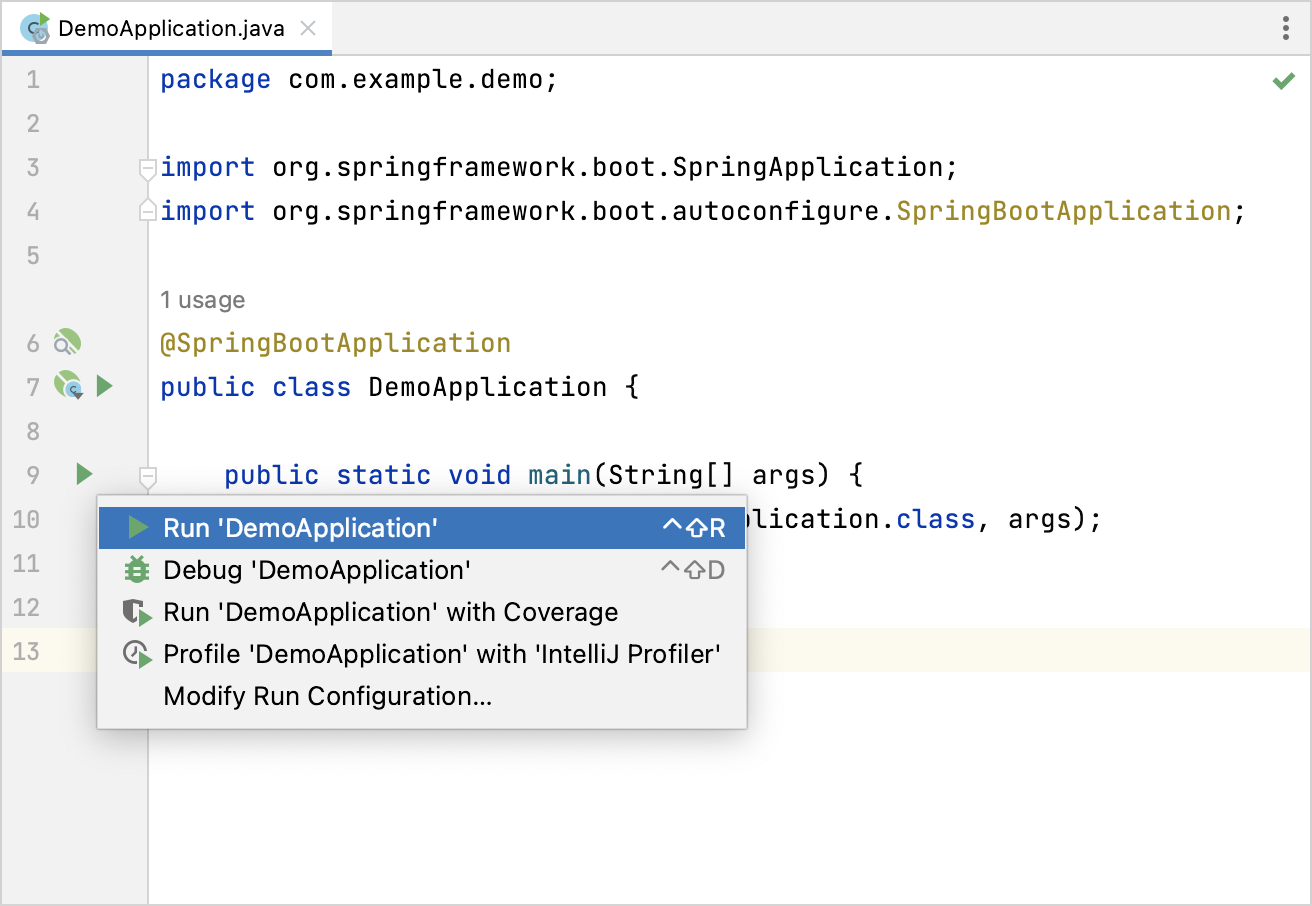Close the DemoApplication.java tab
Viewport: 1312px width, 906px height.
point(308,28)
